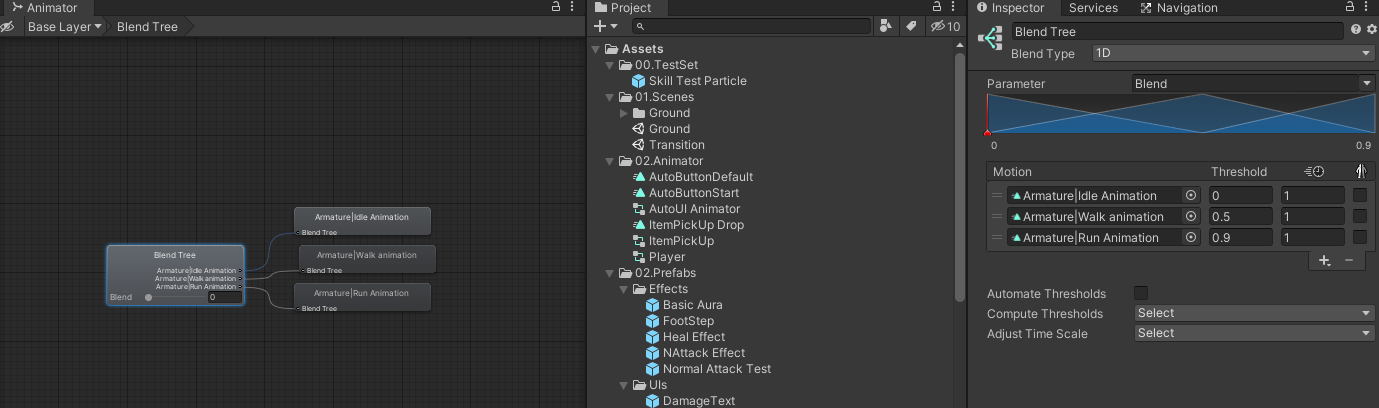Toggle the Animator parameters eye icon
1379x408 pixels.
pos(9,27)
